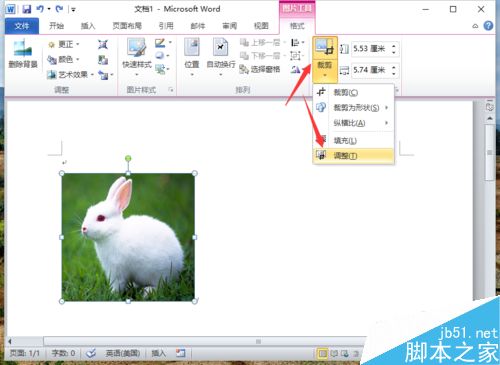This screenshot has height=365, width=500.
Task: Open the Customize Quick Access Toolbar dropdown
Action: 73,10
